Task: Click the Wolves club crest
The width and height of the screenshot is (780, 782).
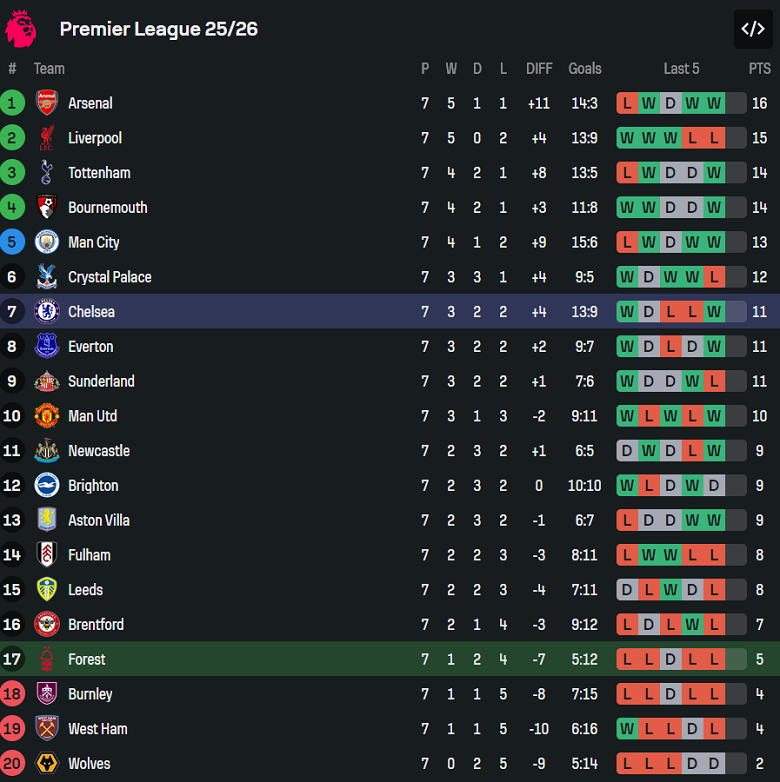Action: (x=47, y=764)
